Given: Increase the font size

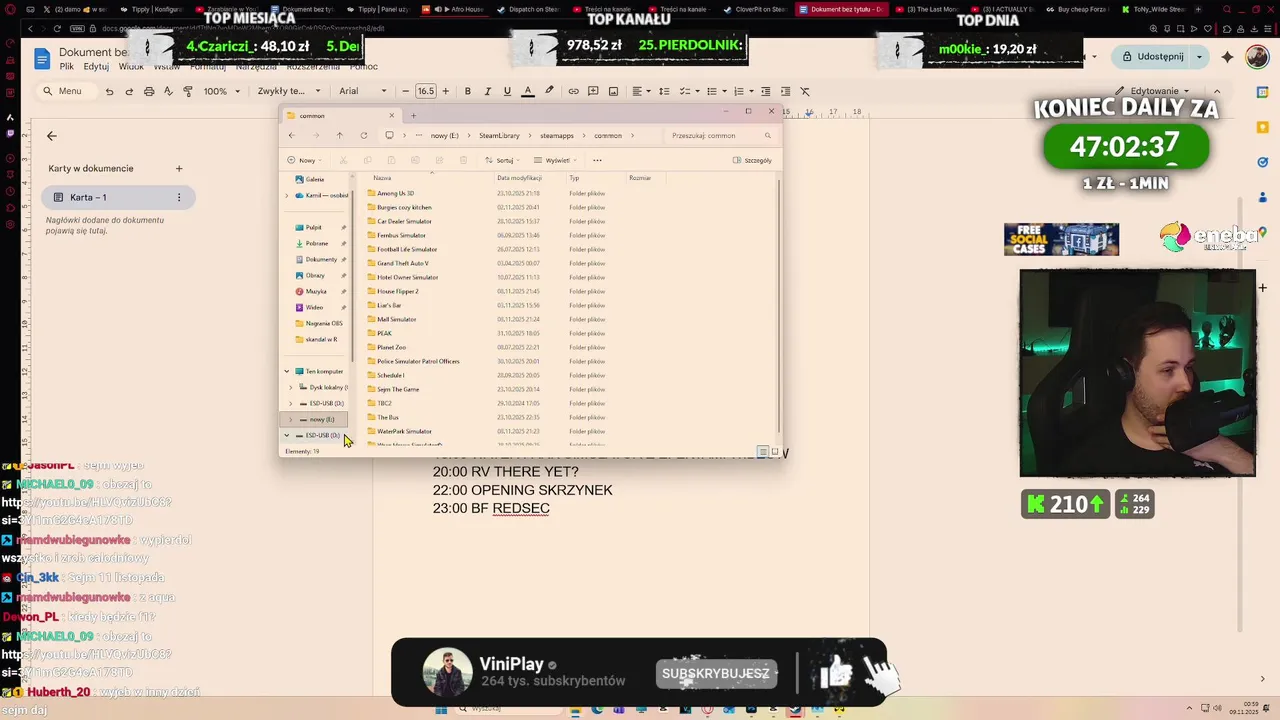Looking at the screenshot, I should (445, 91).
